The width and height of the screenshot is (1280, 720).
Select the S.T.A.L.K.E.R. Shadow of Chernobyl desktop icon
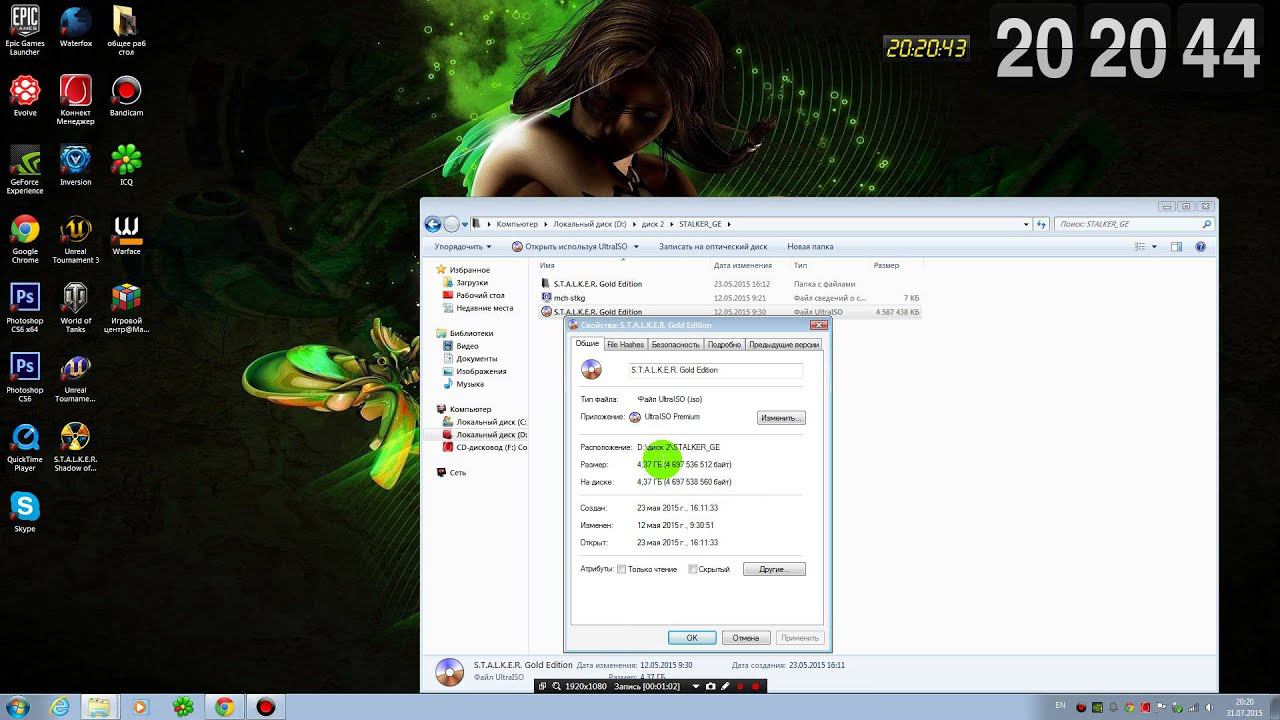pyautogui.click(x=75, y=448)
